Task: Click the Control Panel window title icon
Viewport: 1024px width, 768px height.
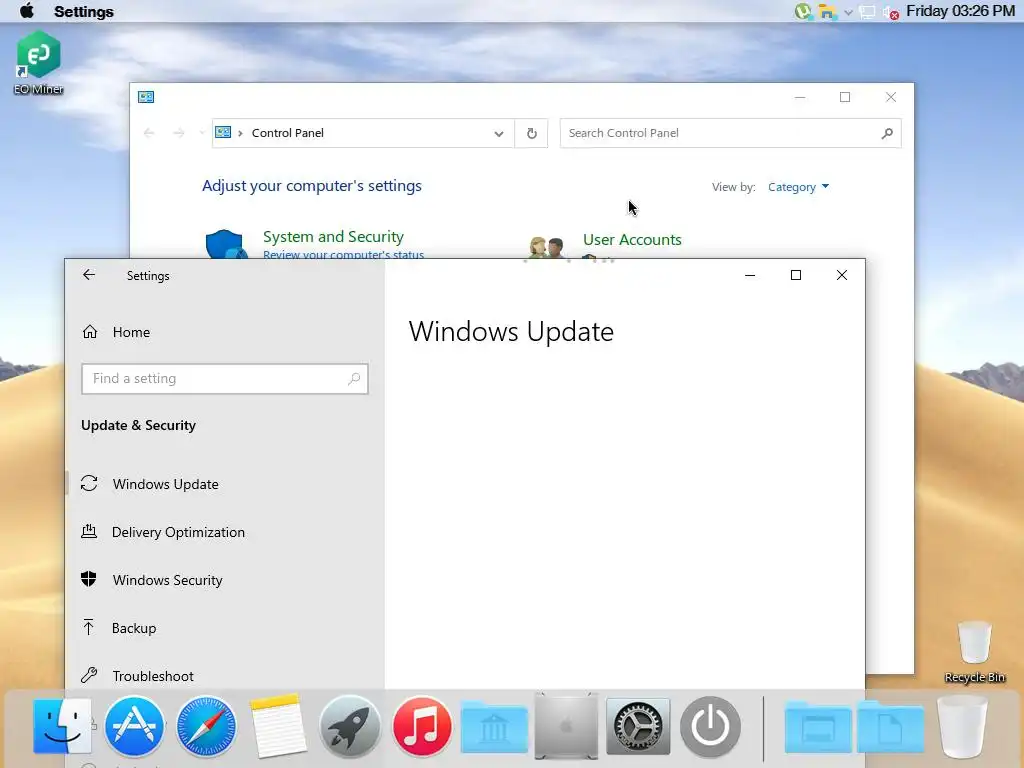Action: pyautogui.click(x=146, y=97)
